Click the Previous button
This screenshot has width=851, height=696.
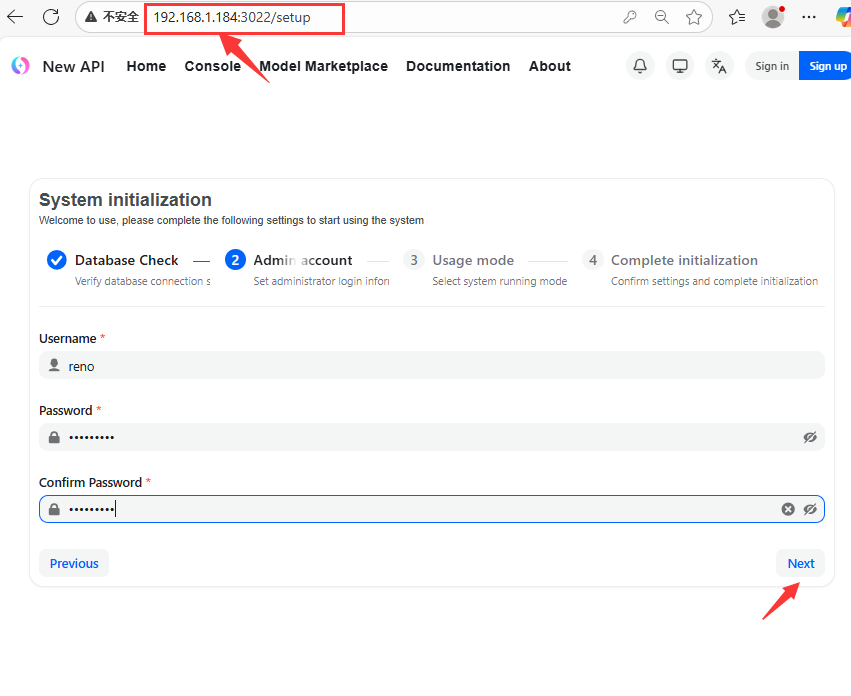tap(74, 564)
